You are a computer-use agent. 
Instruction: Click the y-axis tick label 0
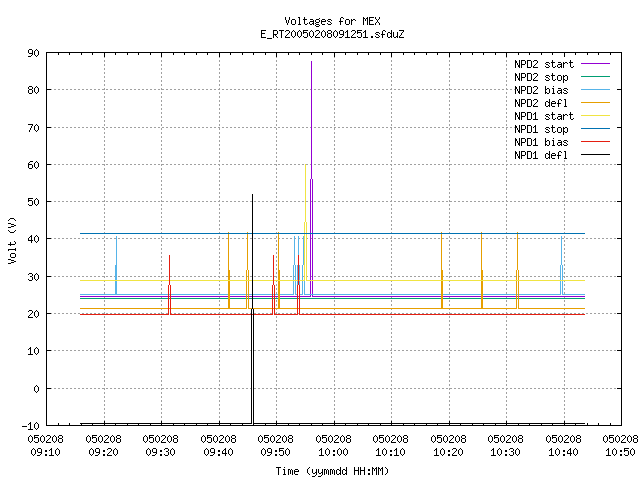[x=36, y=389]
